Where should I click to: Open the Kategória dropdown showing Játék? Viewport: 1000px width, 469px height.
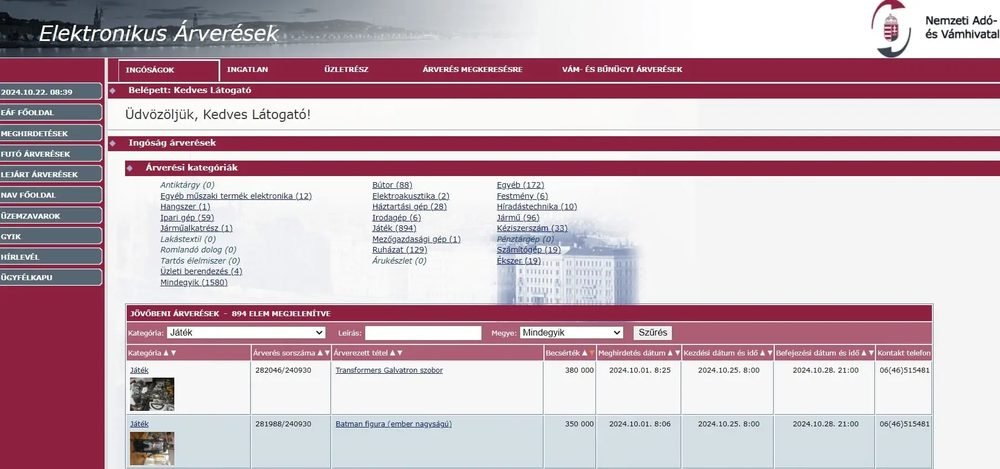pos(246,332)
